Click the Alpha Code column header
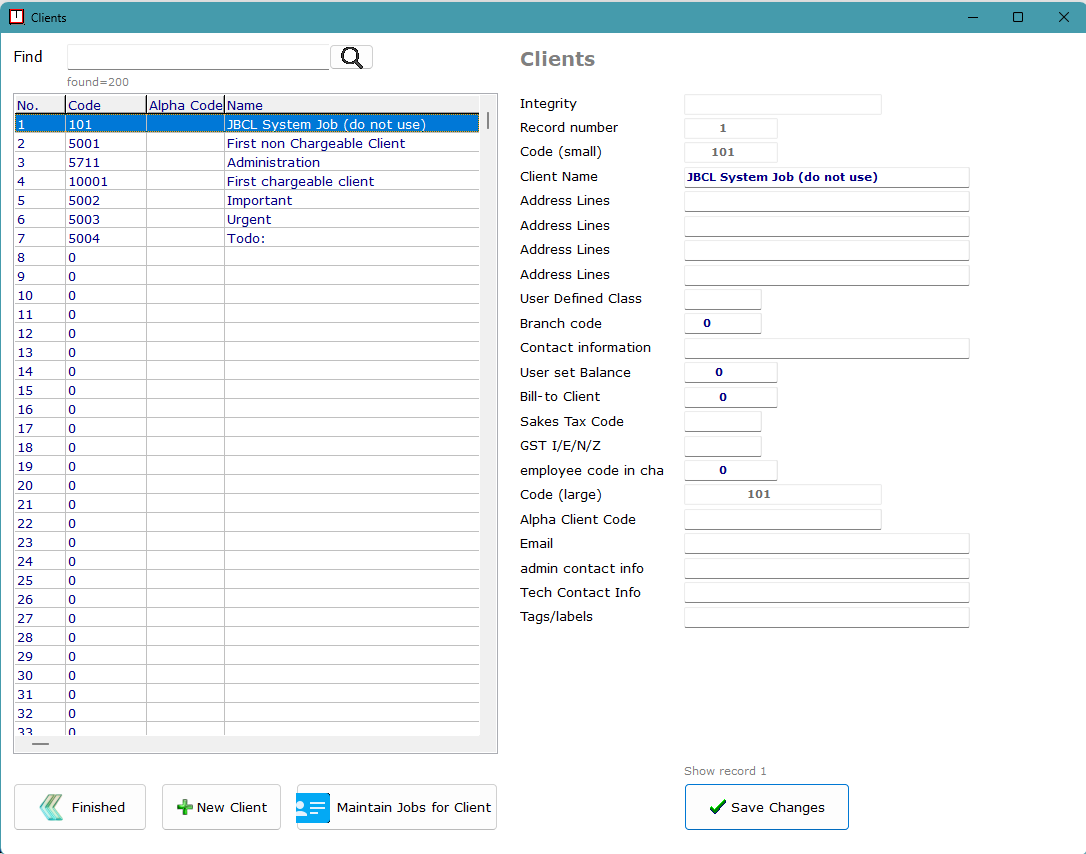1086x854 pixels. (x=185, y=105)
